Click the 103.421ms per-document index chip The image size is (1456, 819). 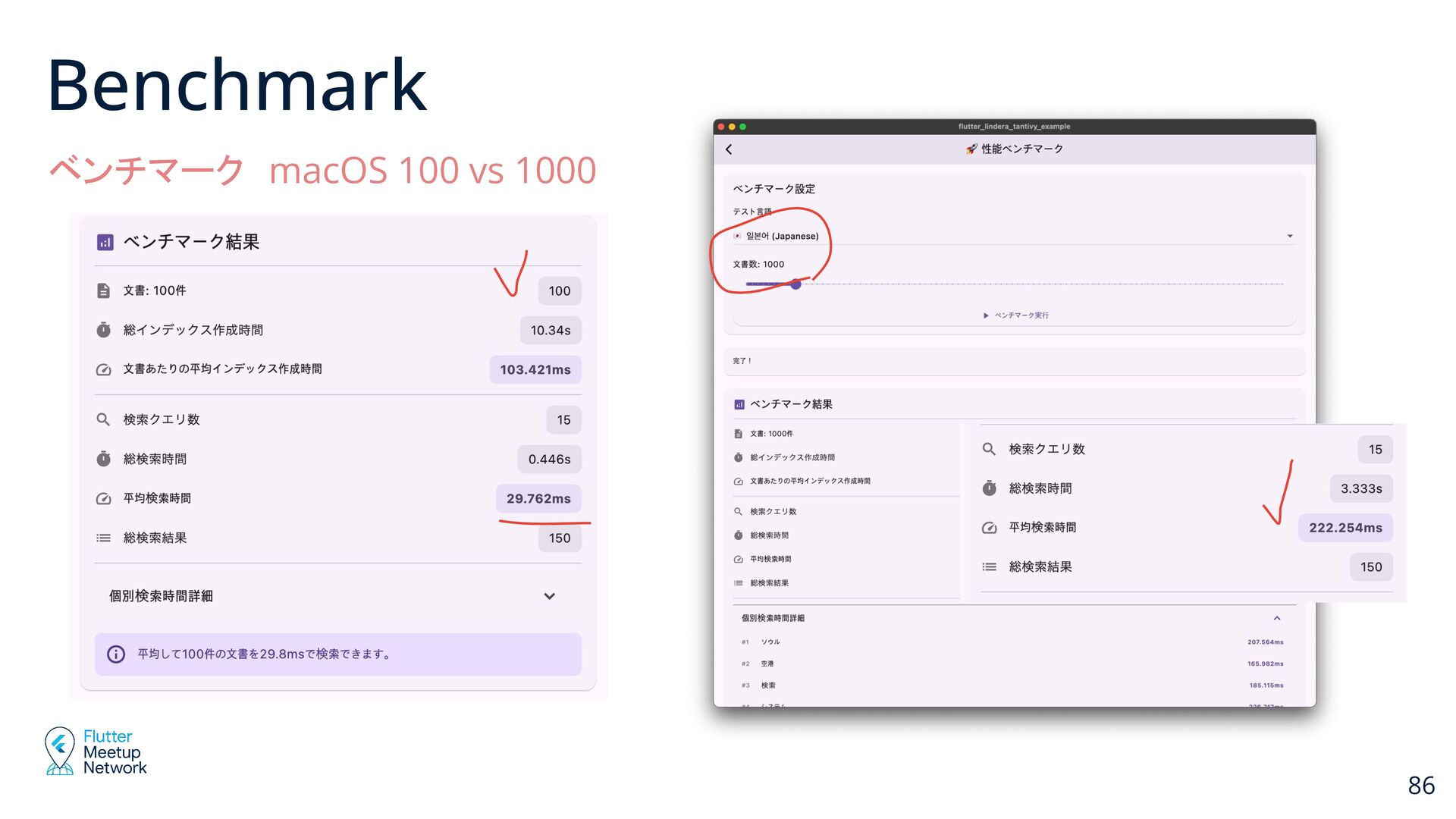[x=535, y=370]
